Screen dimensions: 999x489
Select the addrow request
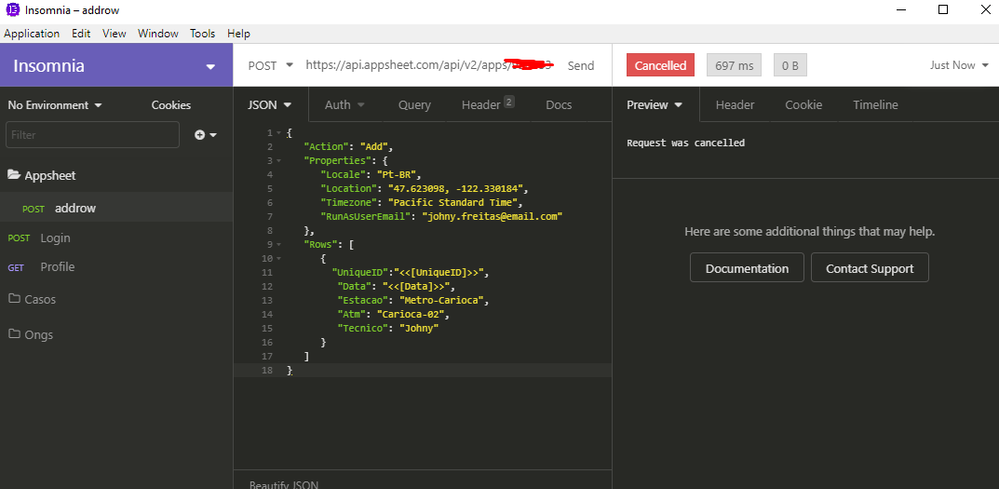pos(117,208)
